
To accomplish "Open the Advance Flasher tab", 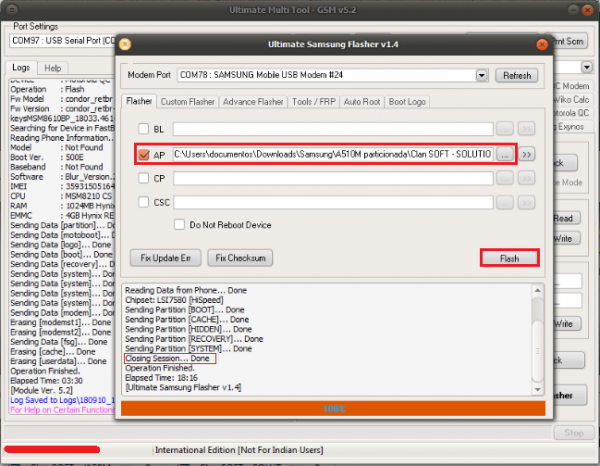I will point(253,102).
